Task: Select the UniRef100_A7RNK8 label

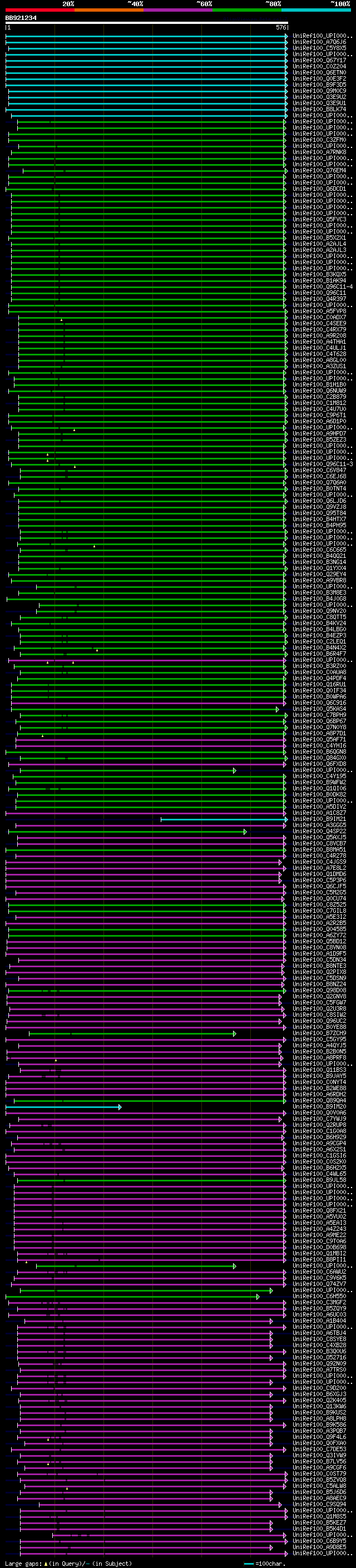Action: tap(319, 152)
